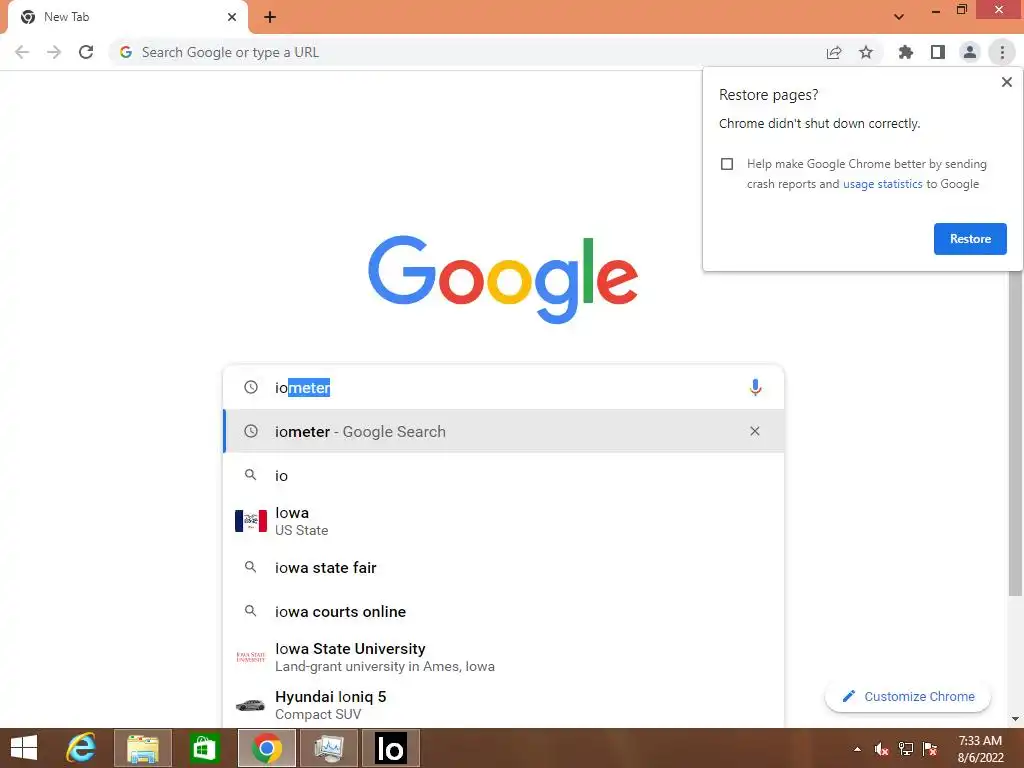Viewport: 1024px width, 768px height.
Task: Click the share page icon in the address bar
Action: click(834, 52)
